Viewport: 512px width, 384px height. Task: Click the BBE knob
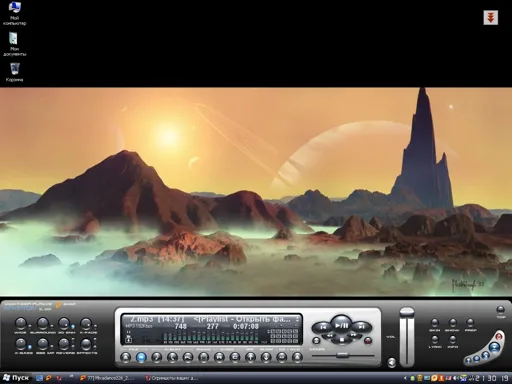click(x=43, y=344)
